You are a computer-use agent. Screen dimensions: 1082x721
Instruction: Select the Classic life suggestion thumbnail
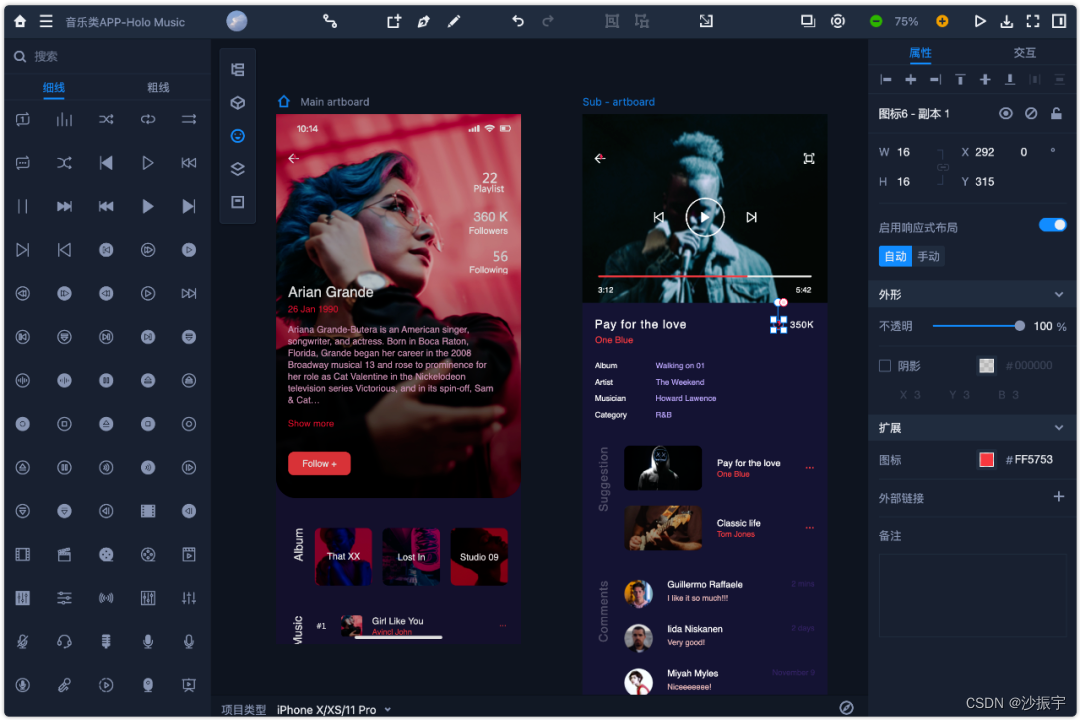point(663,528)
